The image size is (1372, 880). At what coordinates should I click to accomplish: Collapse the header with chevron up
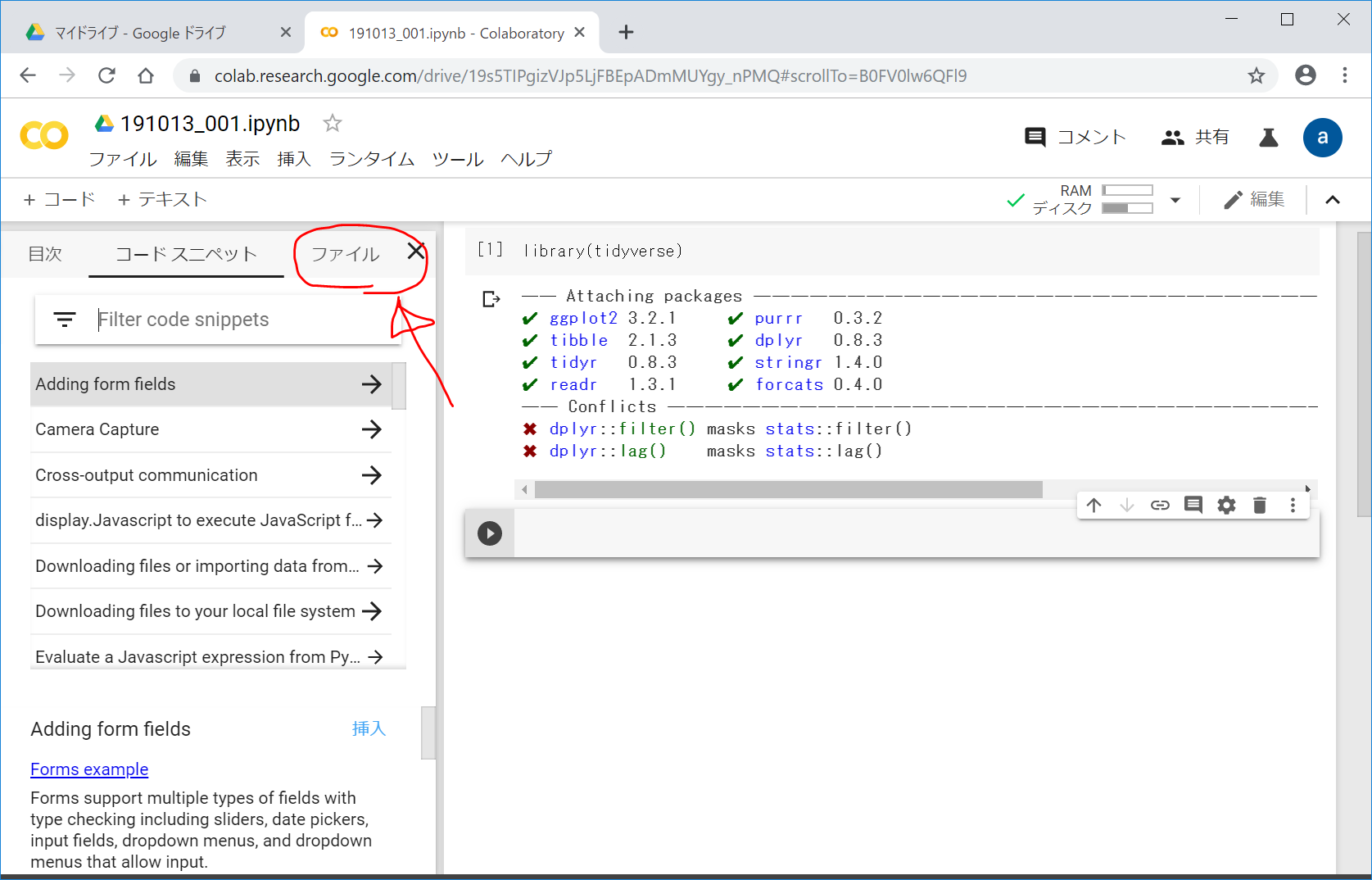[x=1333, y=200]
